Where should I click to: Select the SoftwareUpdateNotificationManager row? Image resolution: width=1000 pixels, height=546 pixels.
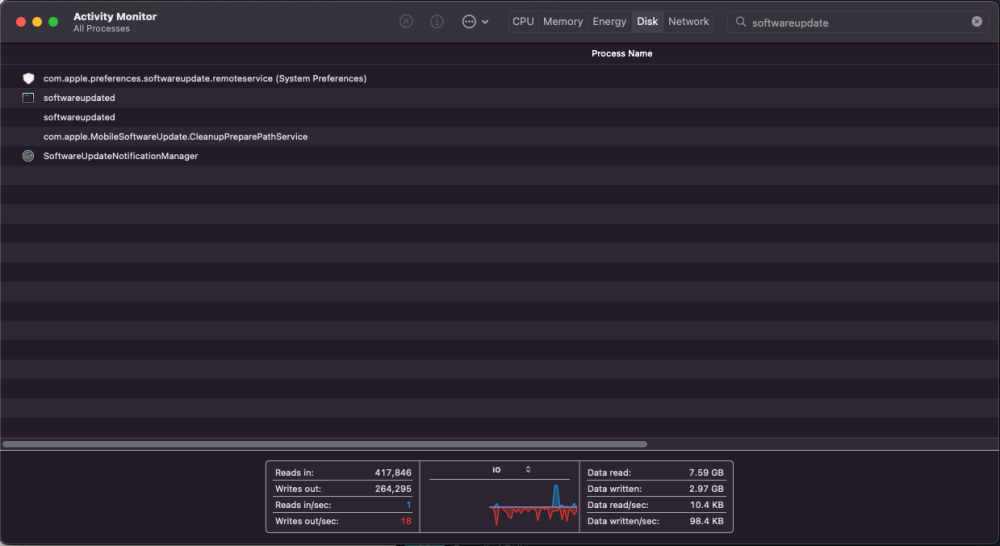click(500, 156)
